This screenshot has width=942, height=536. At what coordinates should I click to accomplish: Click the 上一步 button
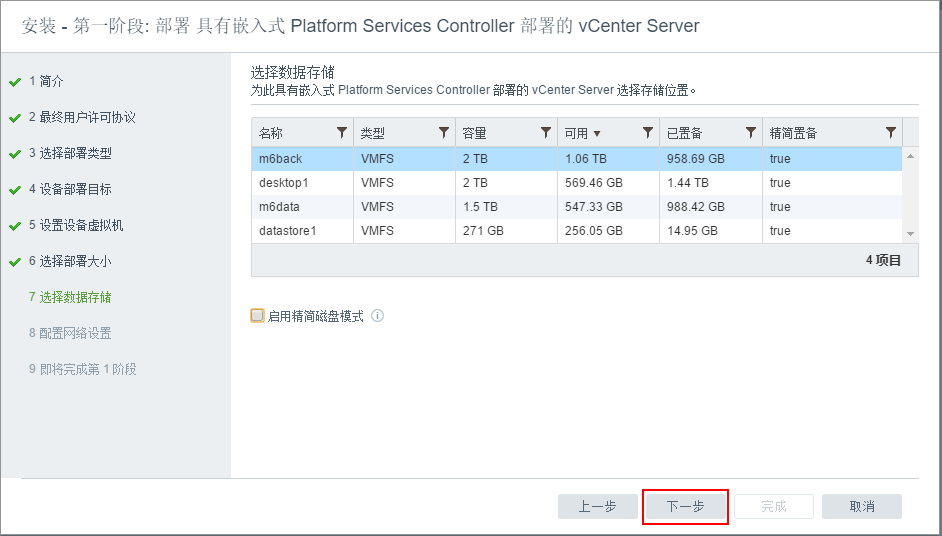coord(598,507)
